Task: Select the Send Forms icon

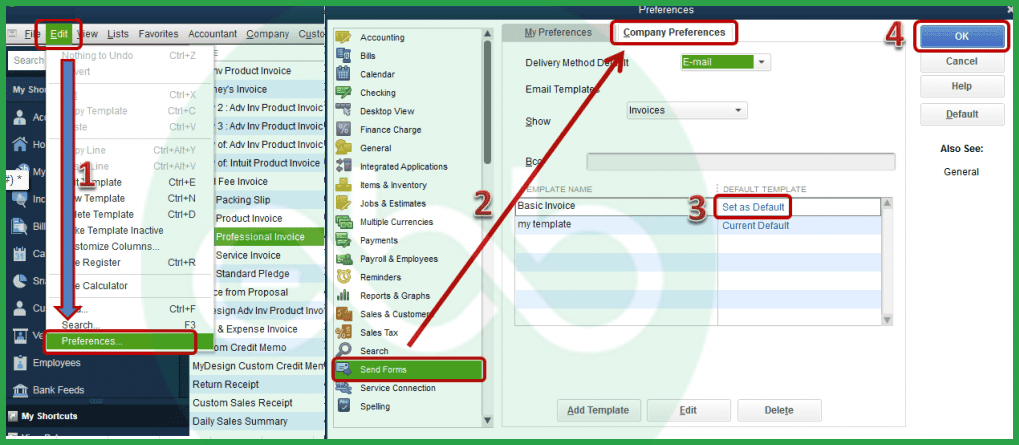Action: [x=343, y=370]
